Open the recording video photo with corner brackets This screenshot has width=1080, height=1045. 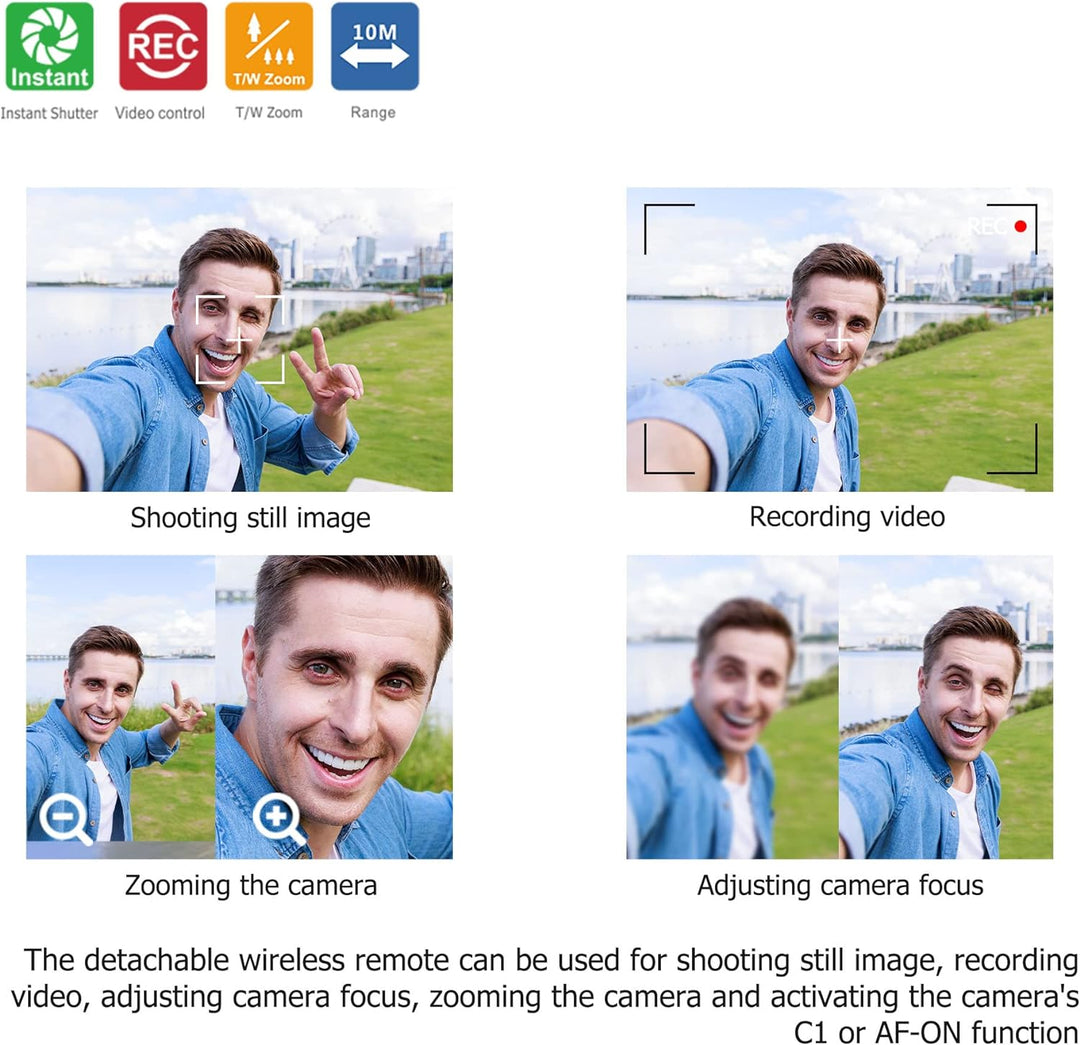(x=839, y=339)
